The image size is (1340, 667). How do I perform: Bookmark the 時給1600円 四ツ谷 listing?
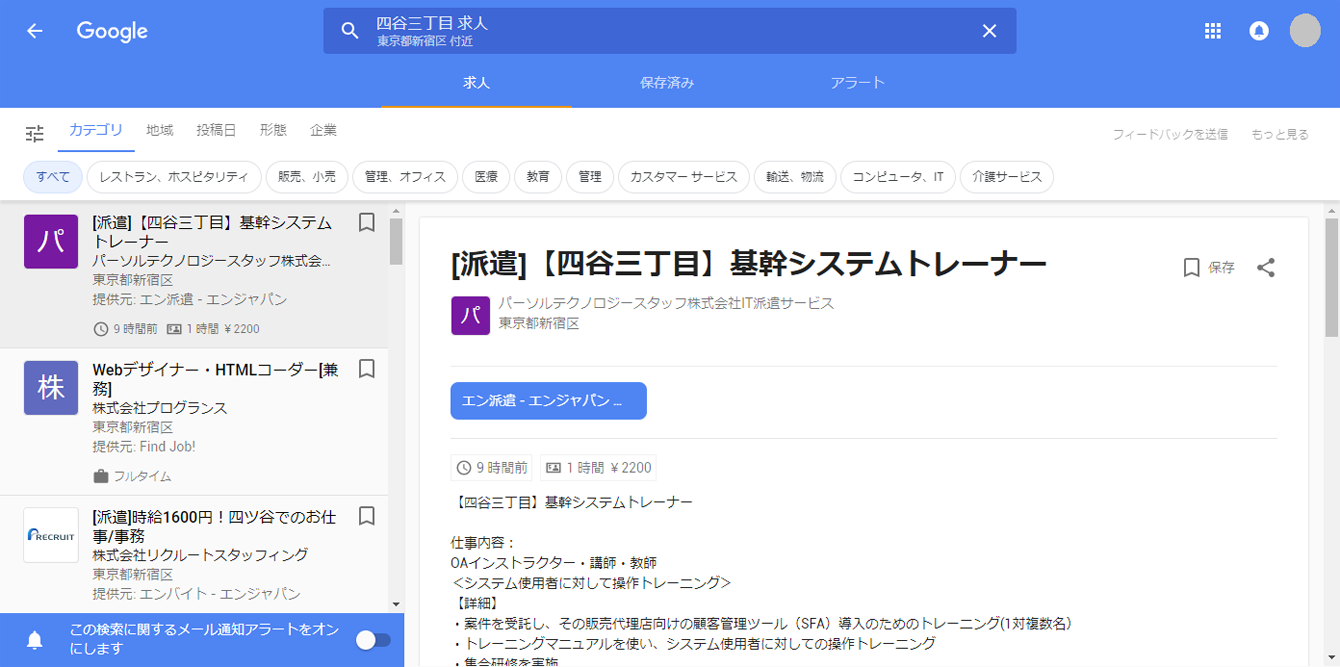click(x=367, y=516)
